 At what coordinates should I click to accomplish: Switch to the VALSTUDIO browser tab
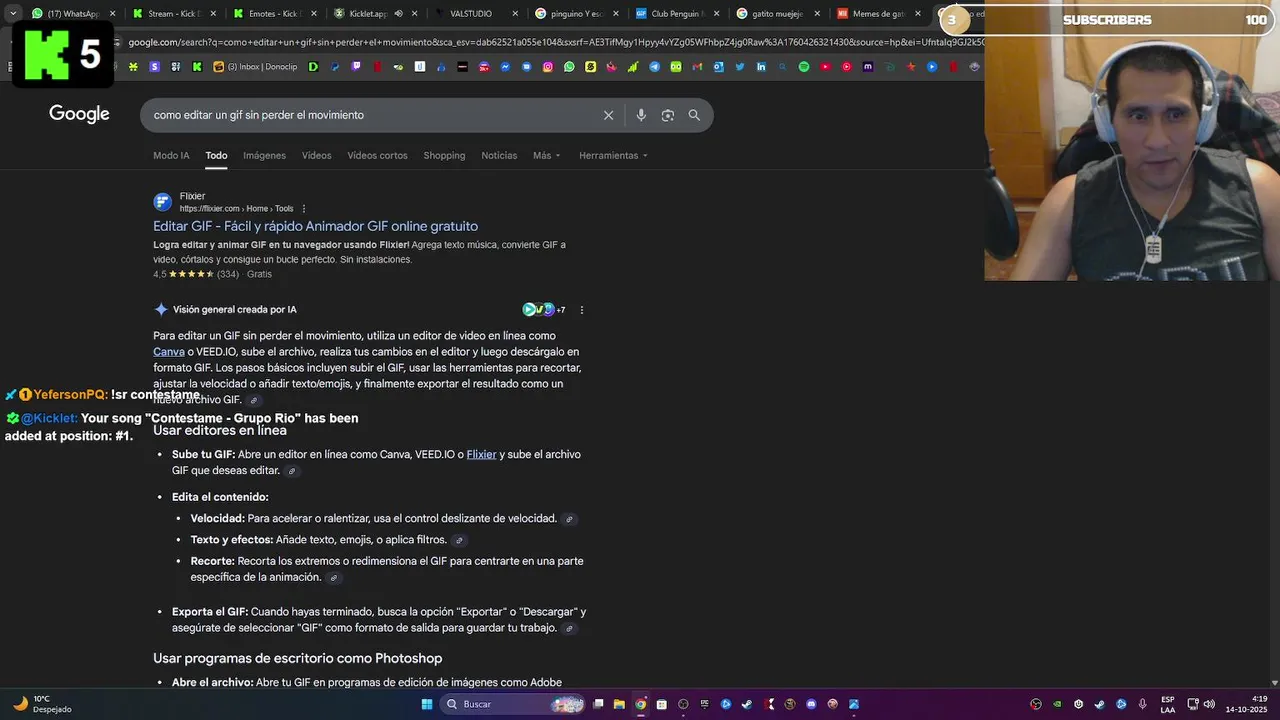tap(477, 14)
